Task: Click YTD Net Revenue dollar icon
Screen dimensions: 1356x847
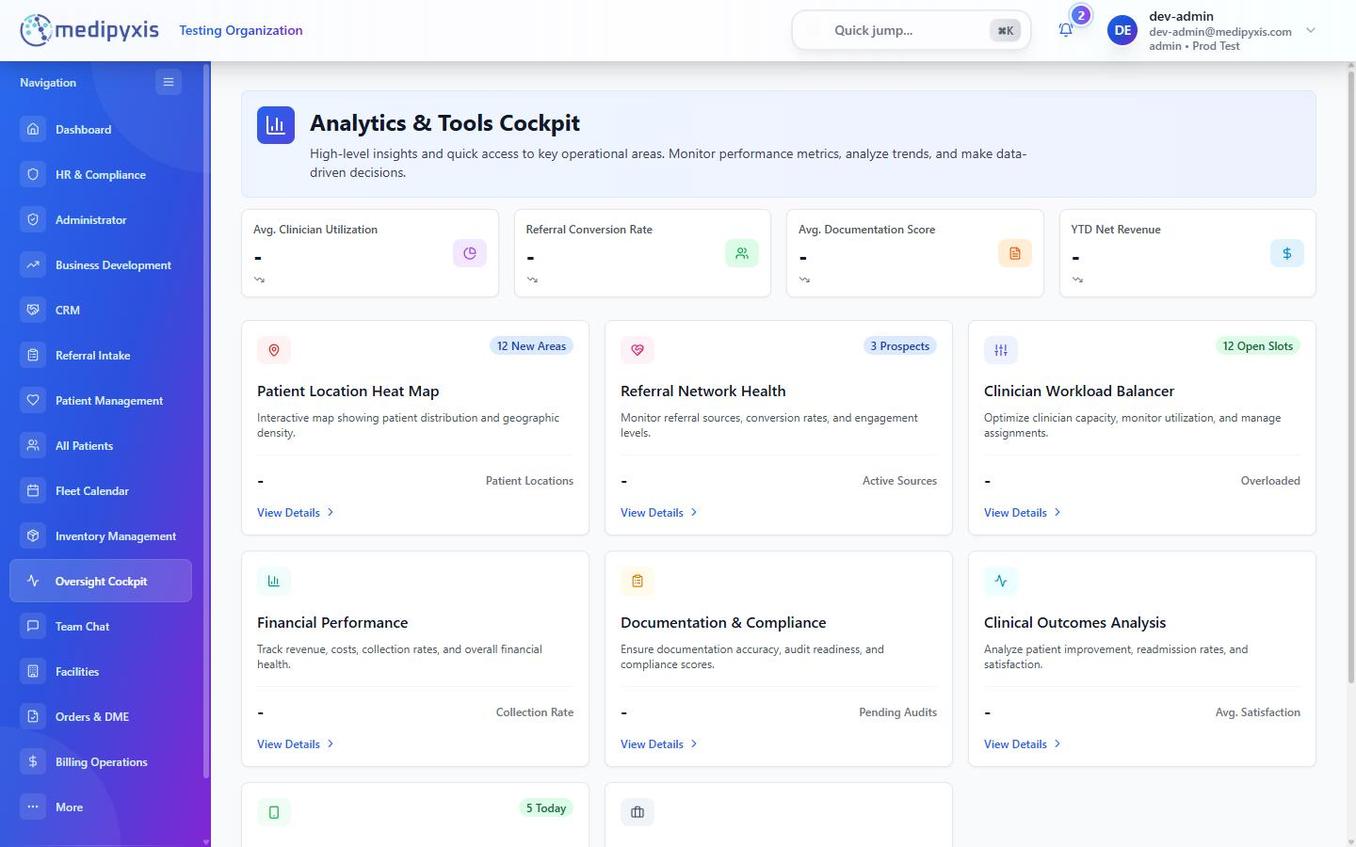Action: [1287, 253]
